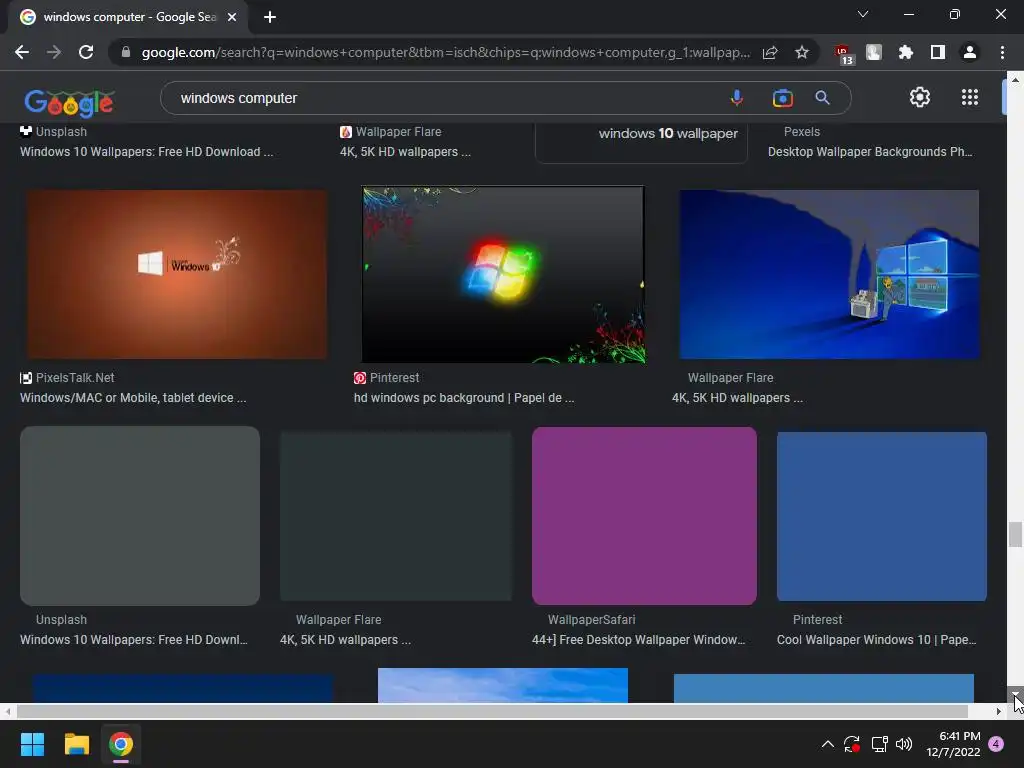This screenshot has width=1024, height=768.
Task: Click the scroll up arrow button
Action: (1015, 79)
